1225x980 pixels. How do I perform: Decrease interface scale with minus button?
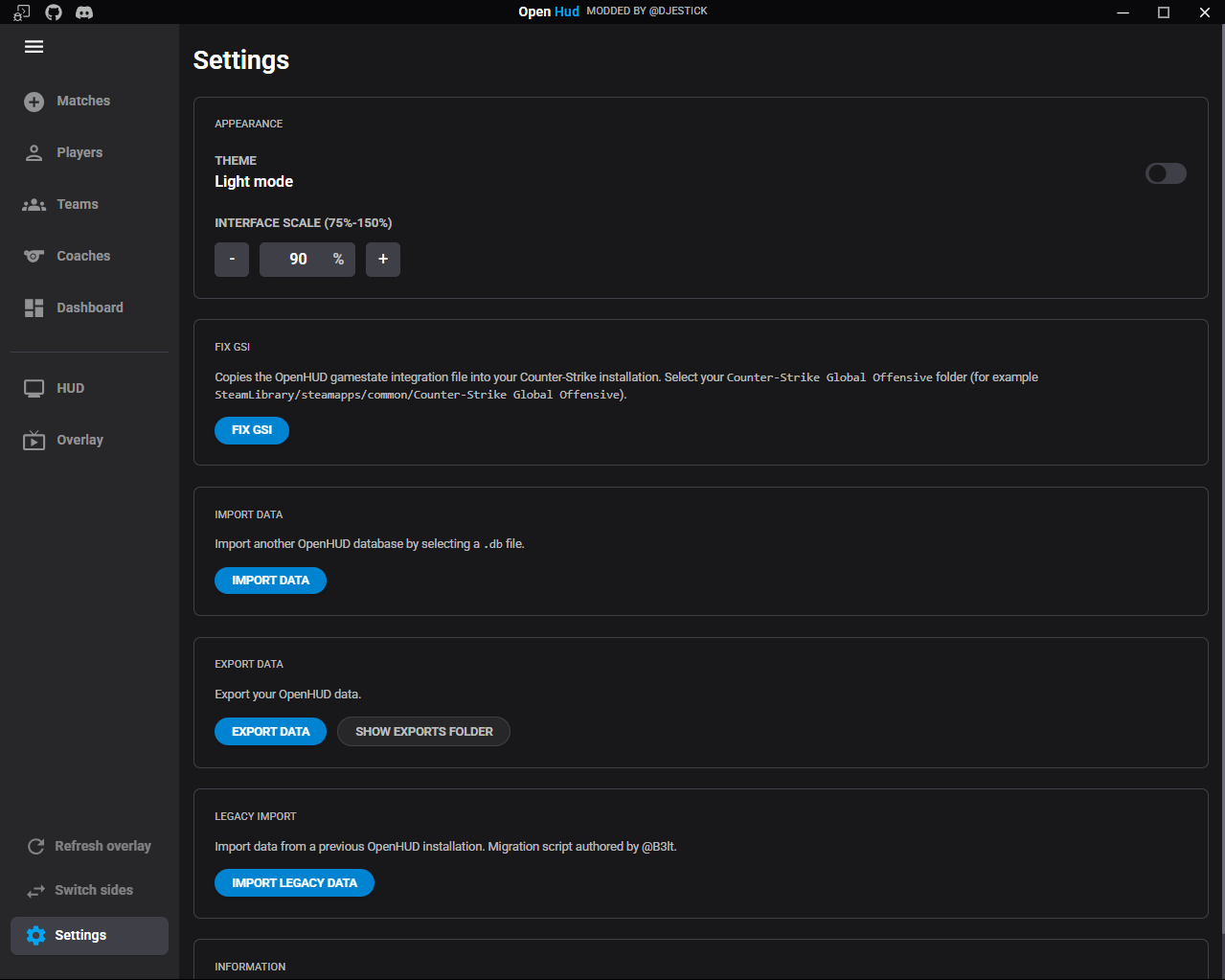coord(232,260)
